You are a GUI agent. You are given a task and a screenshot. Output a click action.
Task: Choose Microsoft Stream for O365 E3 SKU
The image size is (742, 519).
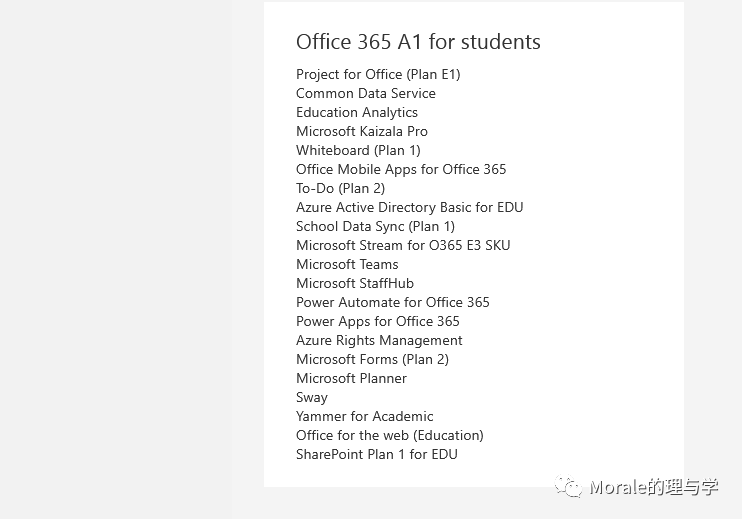[x=403, y=245]
